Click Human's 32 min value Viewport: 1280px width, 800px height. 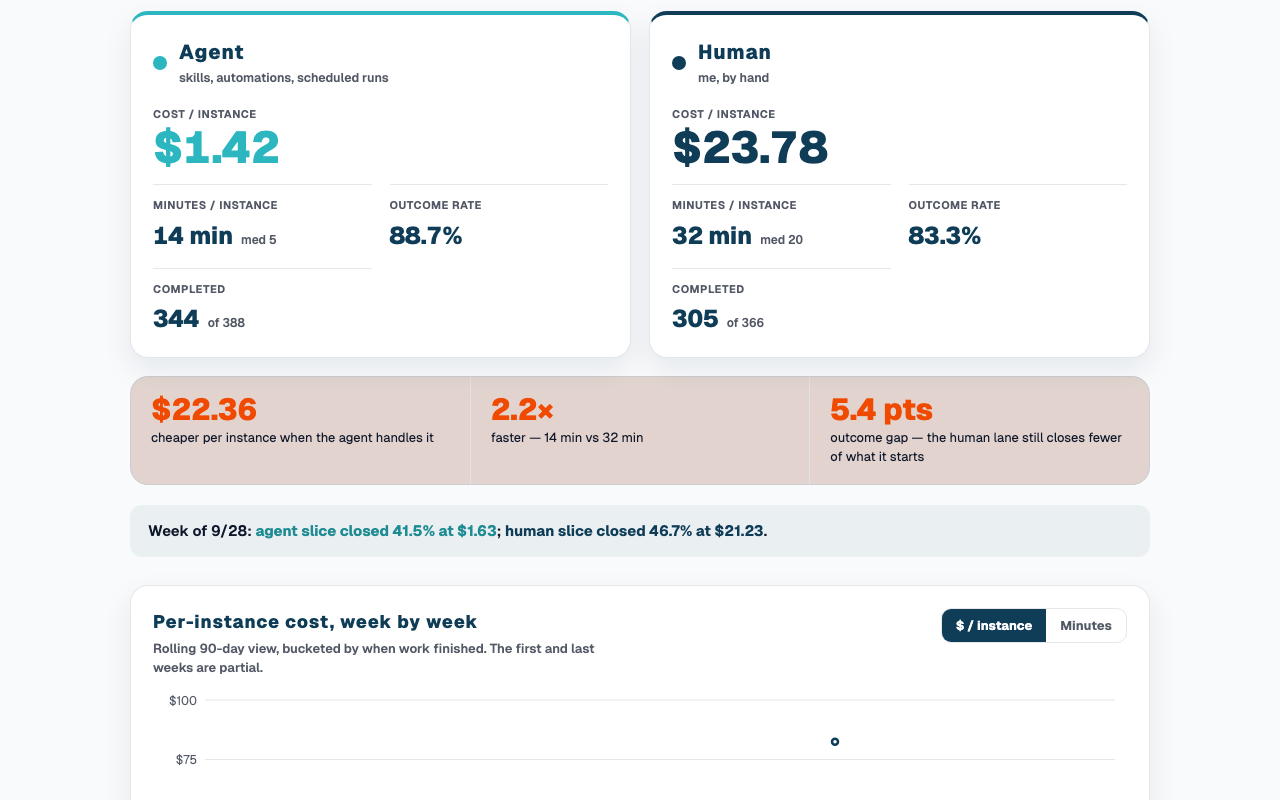[712, 236]
